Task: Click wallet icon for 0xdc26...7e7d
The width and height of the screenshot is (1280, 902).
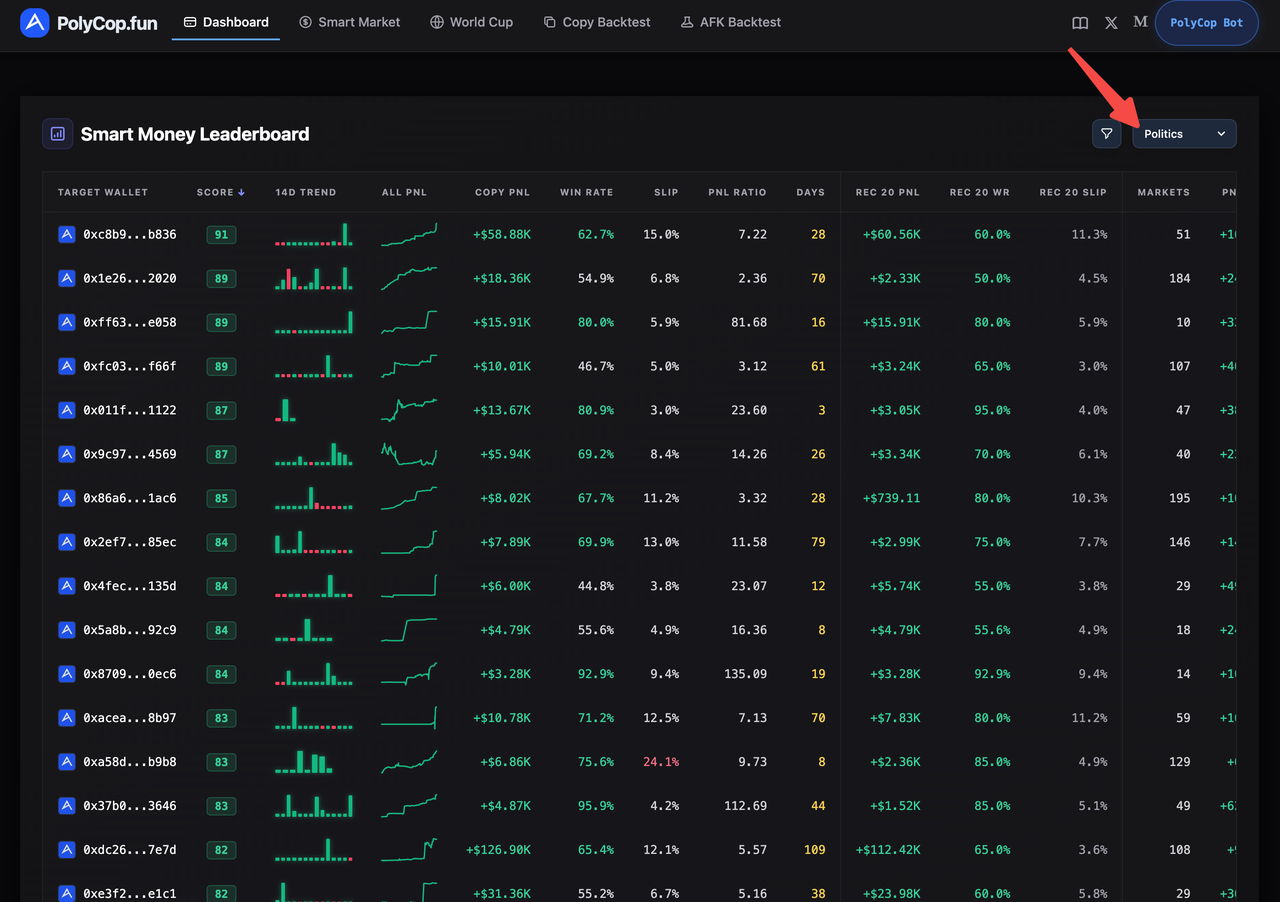Action: coord(67,850)
